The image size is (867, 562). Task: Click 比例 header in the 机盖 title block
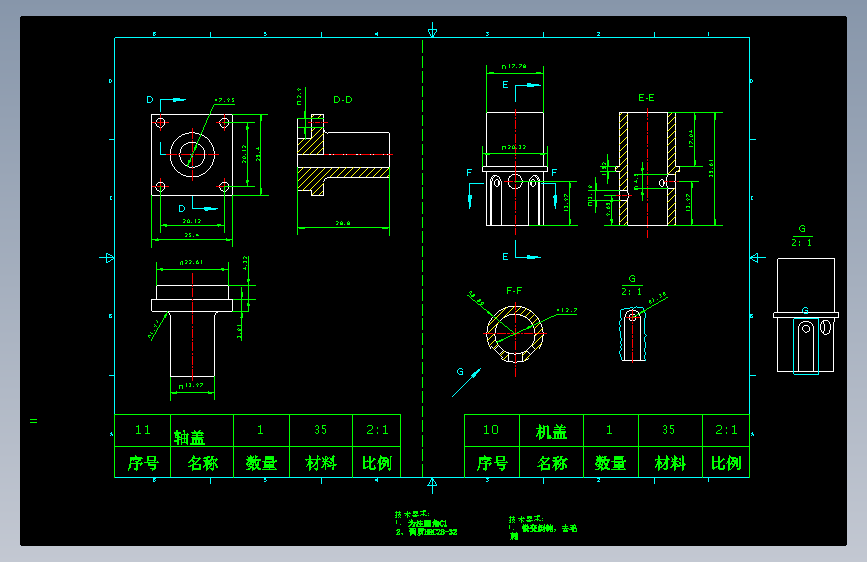point(726,463)
